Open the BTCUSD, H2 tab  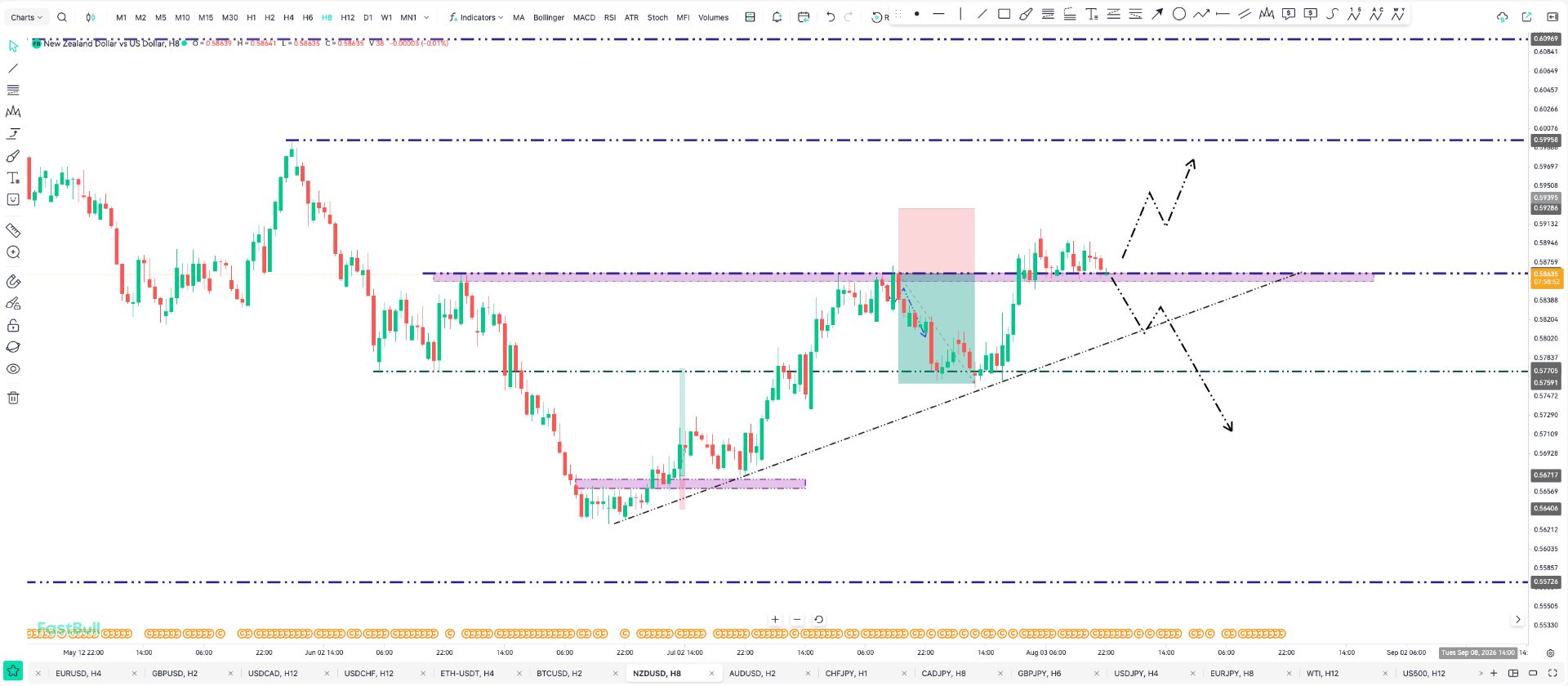pyautogui.click(x=559, y=674)
